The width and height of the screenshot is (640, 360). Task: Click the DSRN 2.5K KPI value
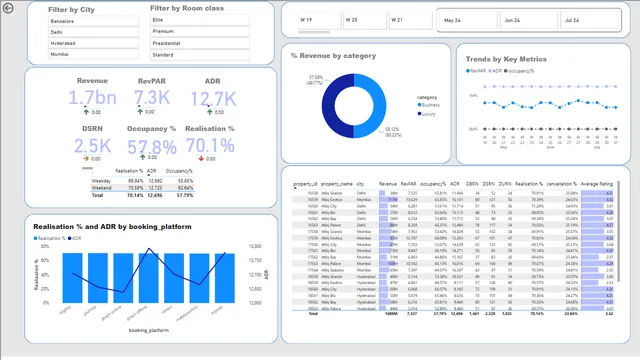92,146
